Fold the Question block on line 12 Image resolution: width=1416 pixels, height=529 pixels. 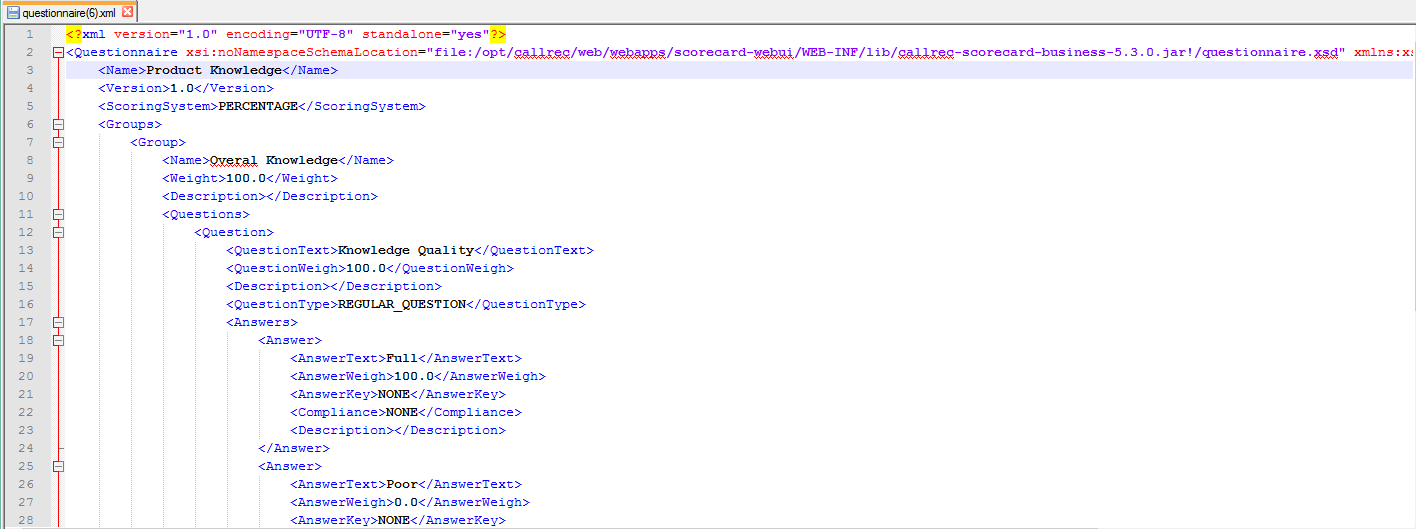57,232
